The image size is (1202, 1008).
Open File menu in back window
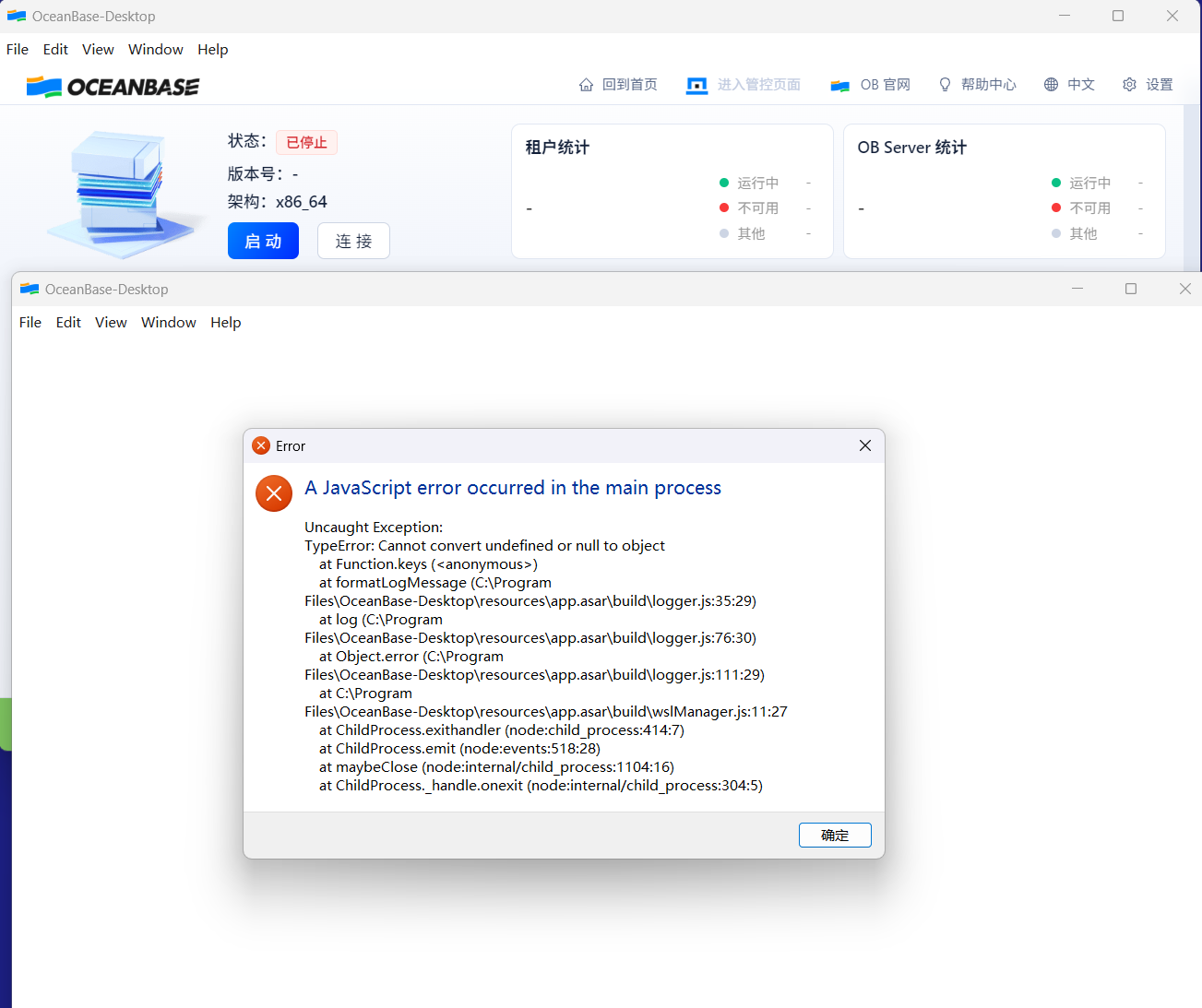pyautogui.click(x=18, y=50)
